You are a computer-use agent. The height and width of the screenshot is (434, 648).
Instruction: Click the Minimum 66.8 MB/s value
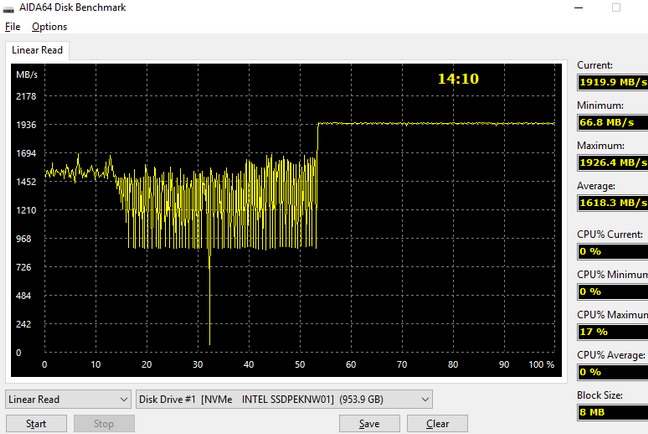coord(613,122)
